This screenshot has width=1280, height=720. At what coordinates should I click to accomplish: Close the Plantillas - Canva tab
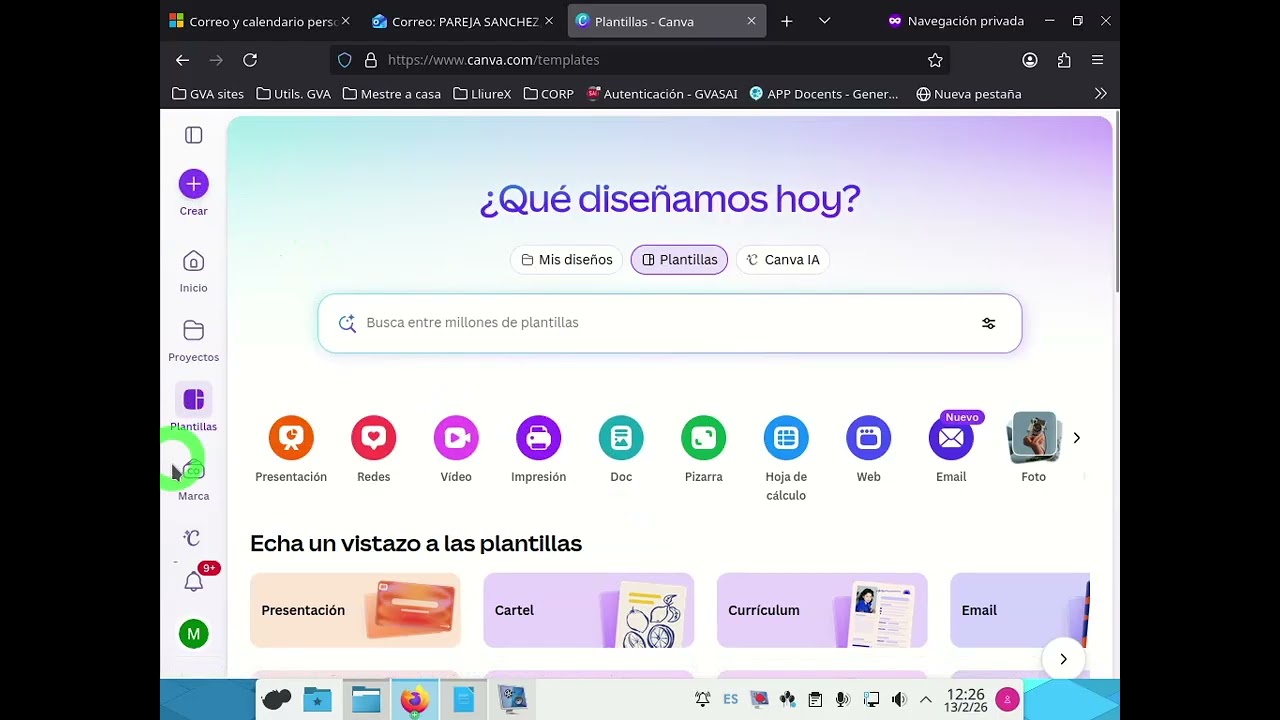pos(751,21)
